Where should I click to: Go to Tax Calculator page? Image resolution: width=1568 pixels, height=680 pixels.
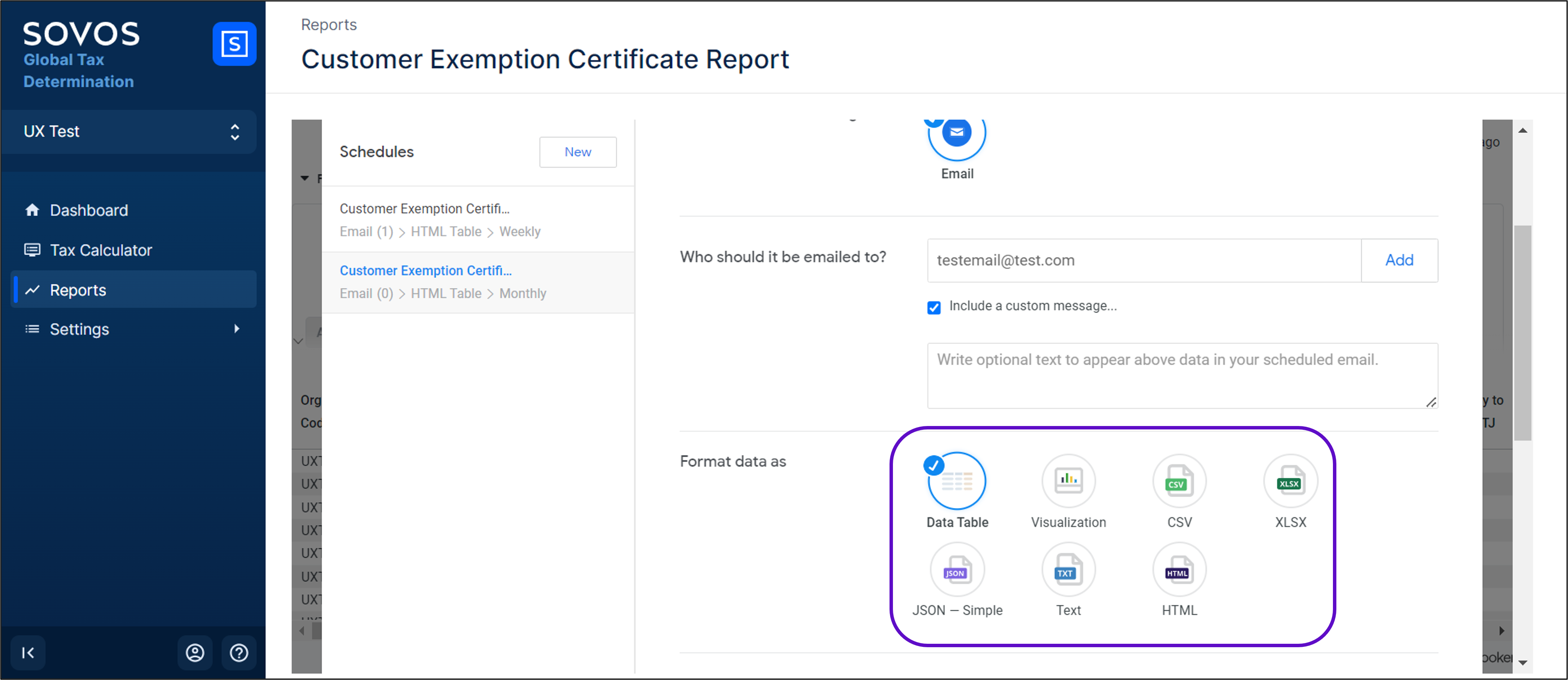[x=100, y=250]
